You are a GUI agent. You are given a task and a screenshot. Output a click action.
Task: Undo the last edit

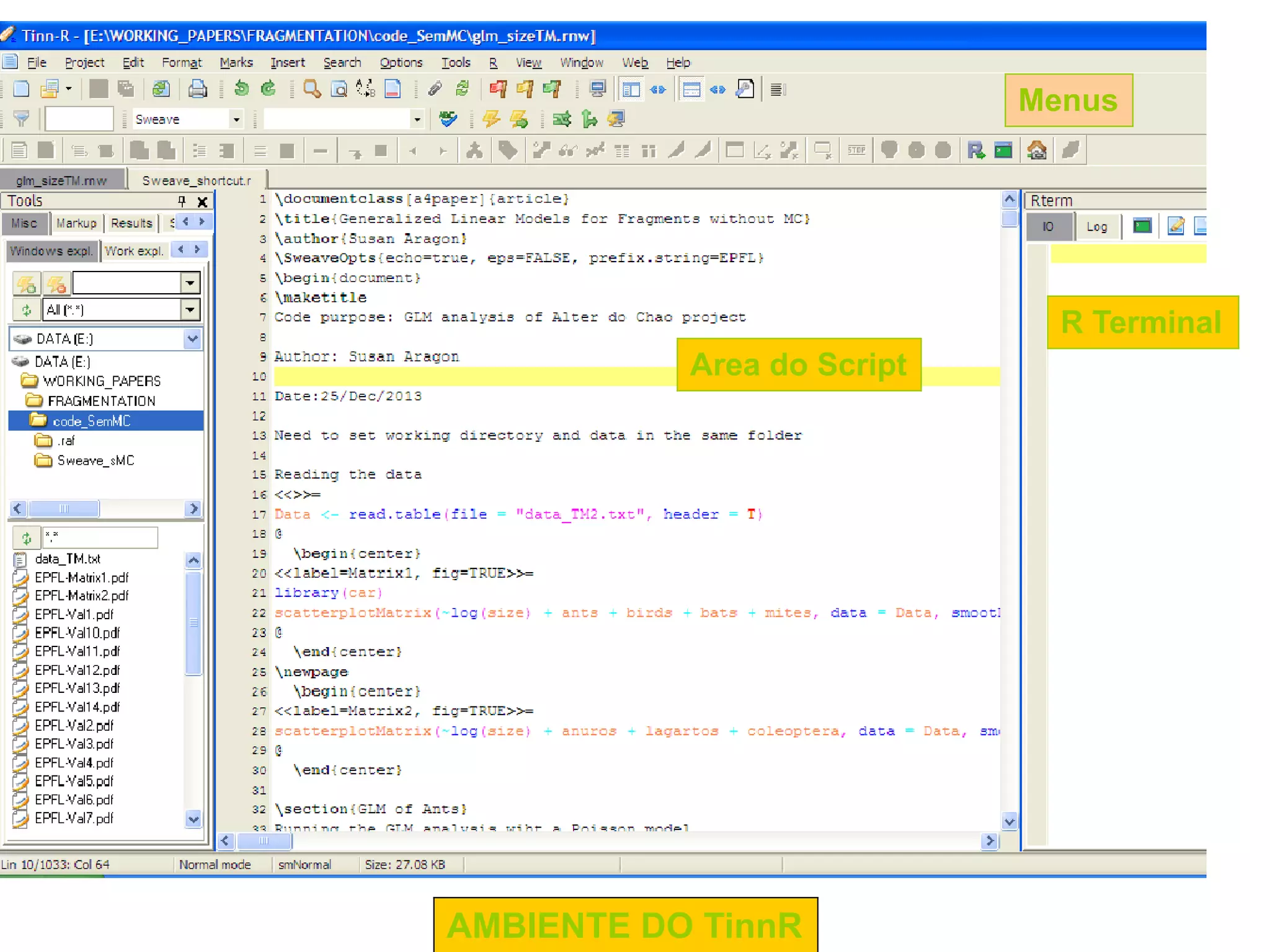click(242, 89)
